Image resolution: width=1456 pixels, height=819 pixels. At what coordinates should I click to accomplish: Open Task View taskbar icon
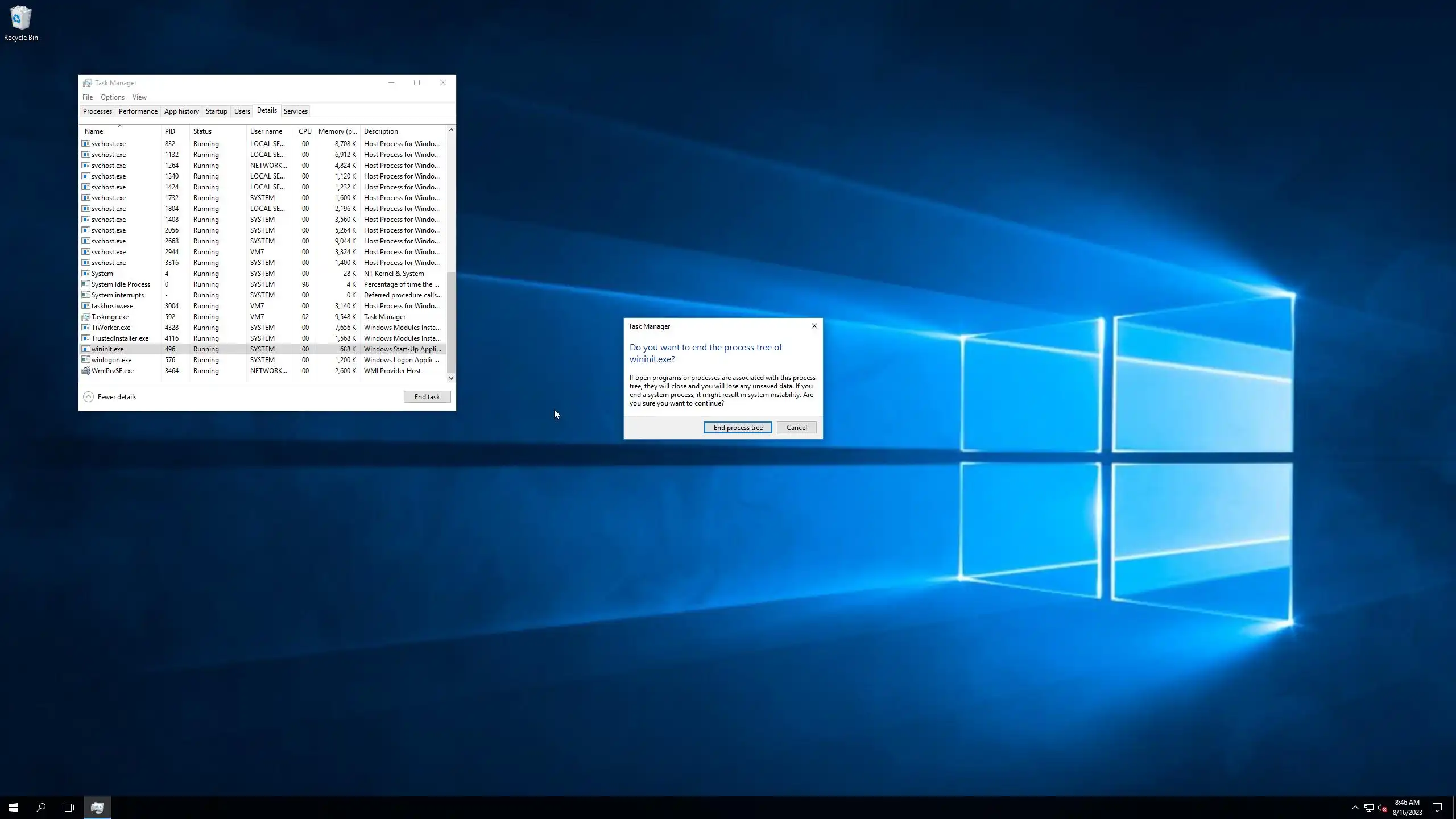tap(68, 807)
